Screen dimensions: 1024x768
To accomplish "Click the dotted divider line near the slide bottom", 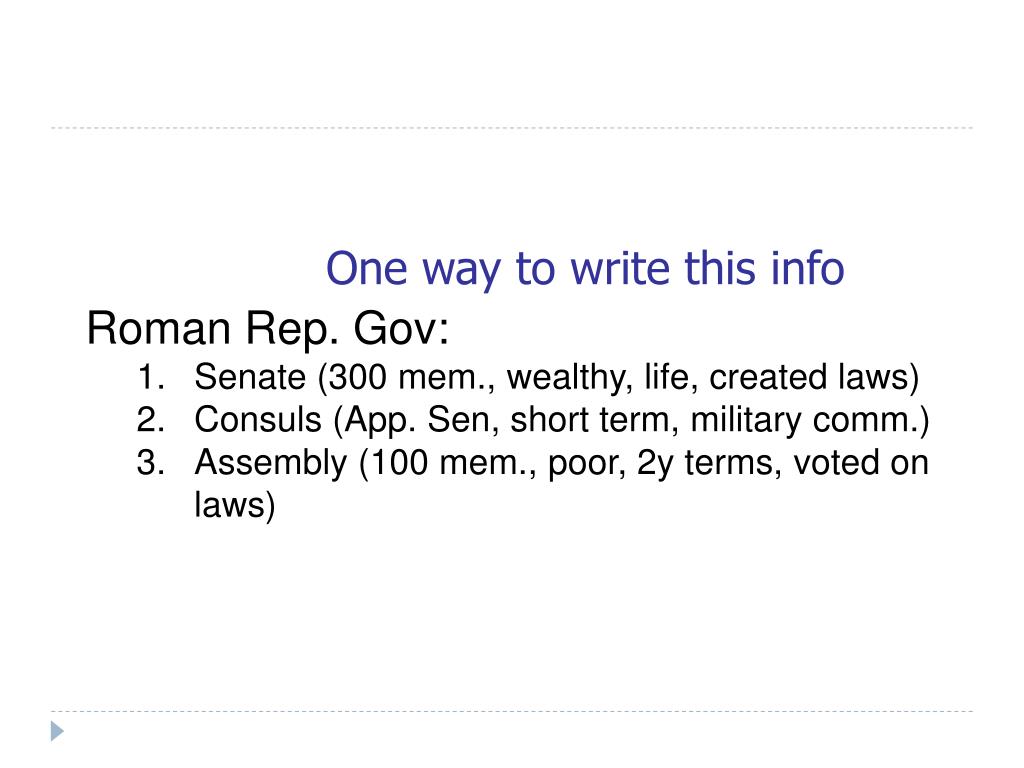I will [512, 711].
